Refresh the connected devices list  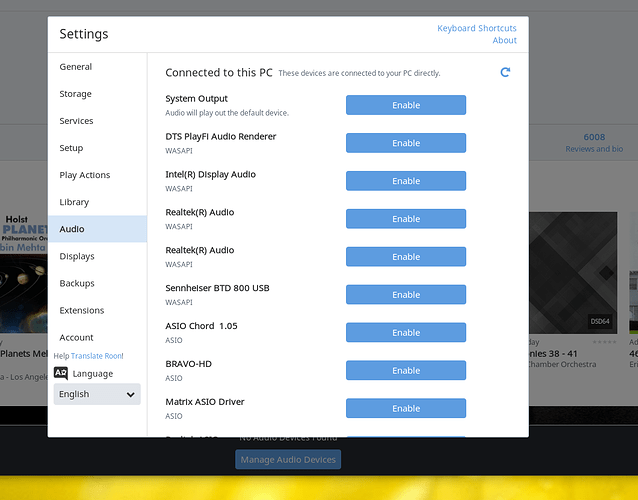point(505,72)
